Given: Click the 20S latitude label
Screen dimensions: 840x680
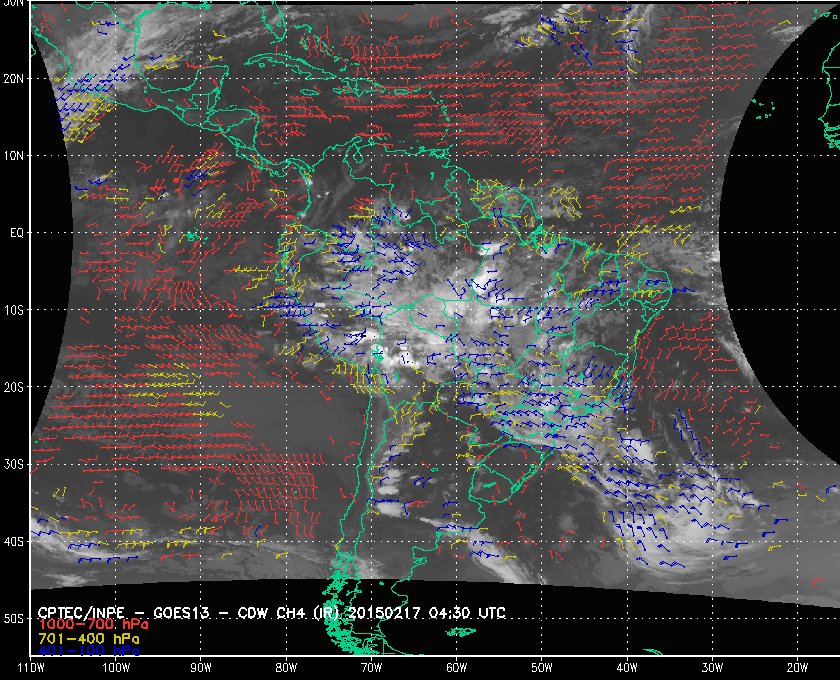Looking at the screenshot, I should 14,387.
